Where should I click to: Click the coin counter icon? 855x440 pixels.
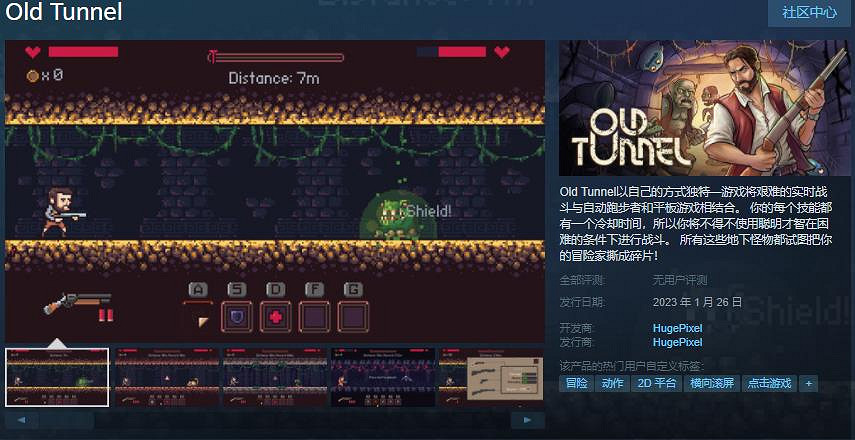(33, 76)
